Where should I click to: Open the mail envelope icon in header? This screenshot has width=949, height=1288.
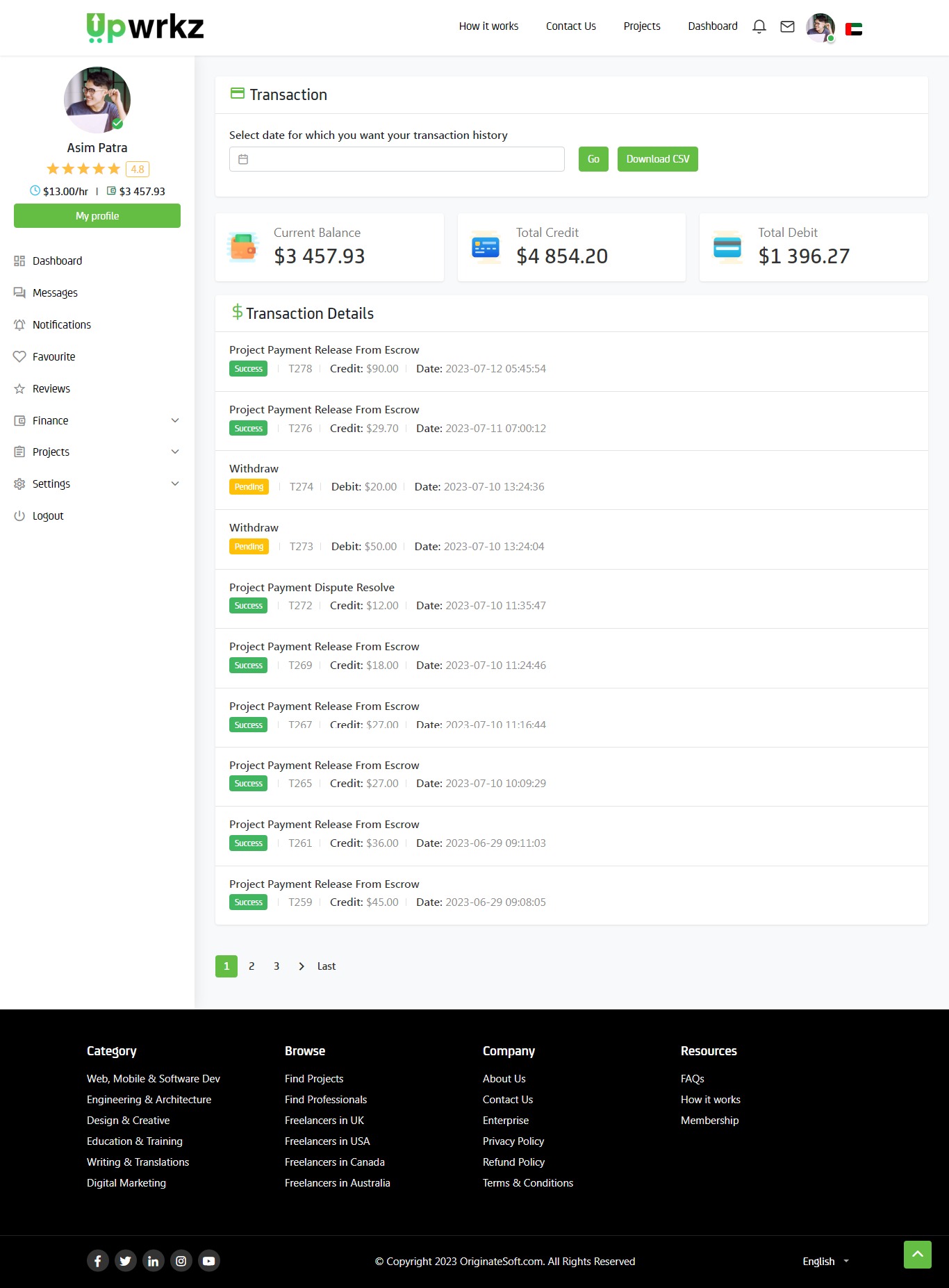point(787,26)
